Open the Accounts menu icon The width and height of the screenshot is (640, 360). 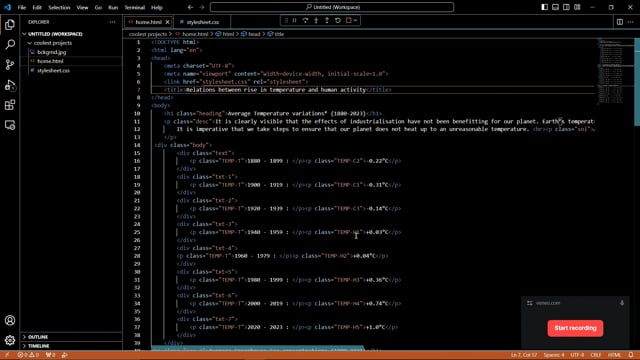[x=10, y=320]
